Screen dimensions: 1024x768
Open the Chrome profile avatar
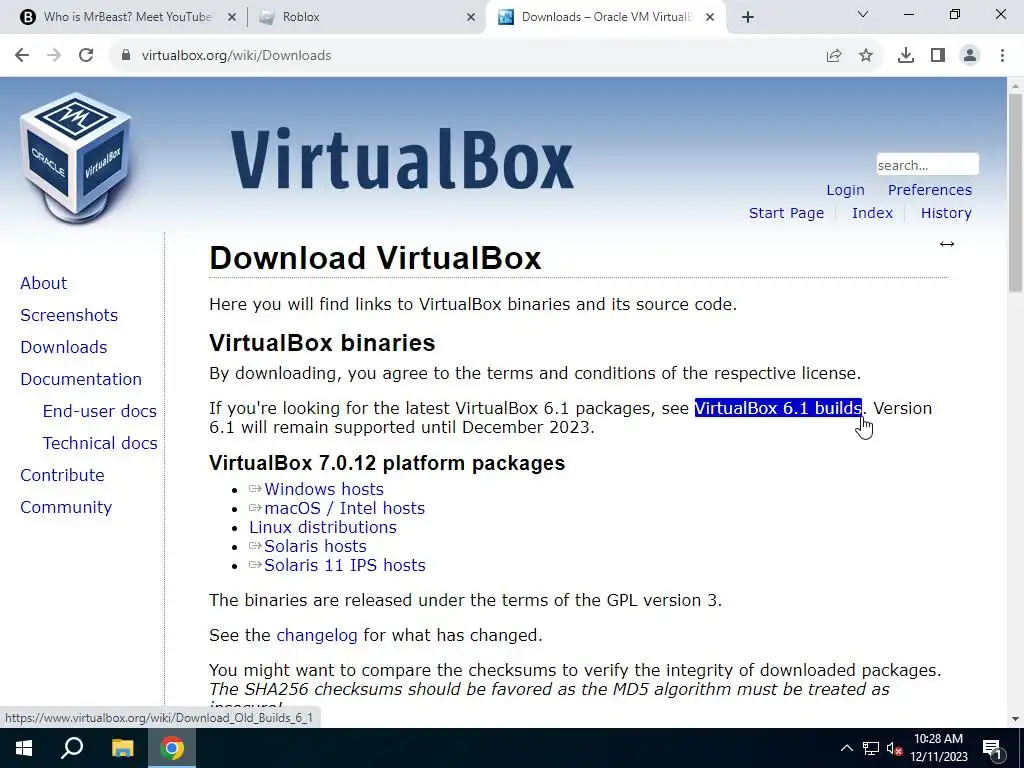[970, 56]
